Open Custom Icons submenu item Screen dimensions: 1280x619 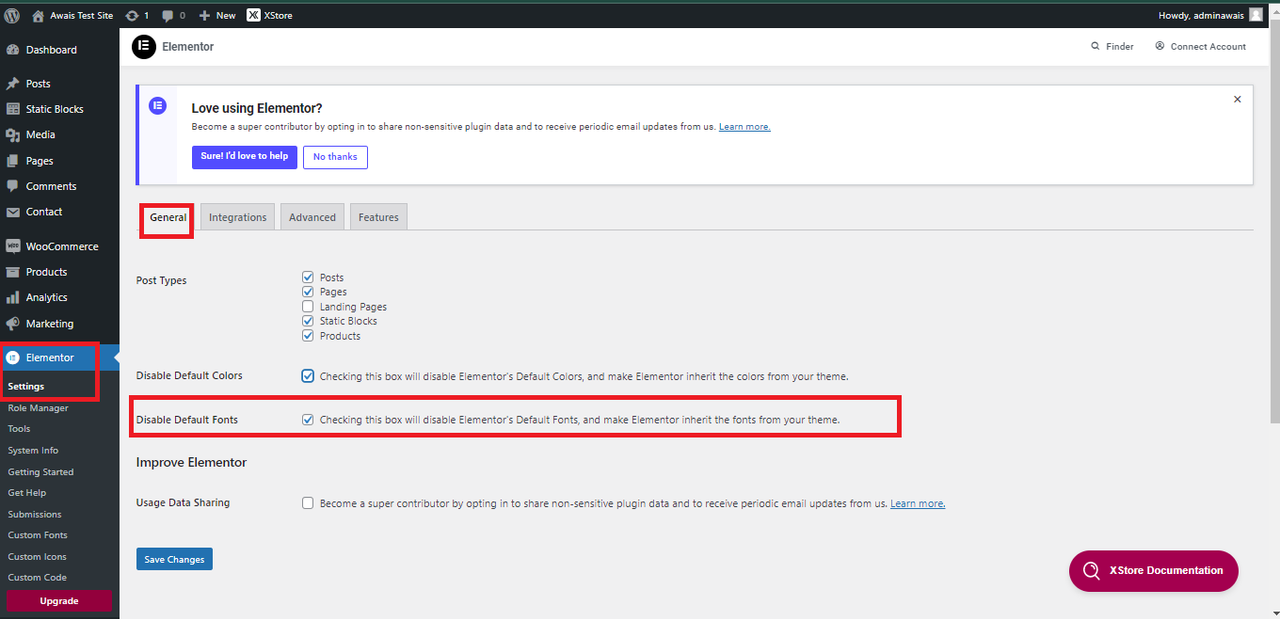38,557
